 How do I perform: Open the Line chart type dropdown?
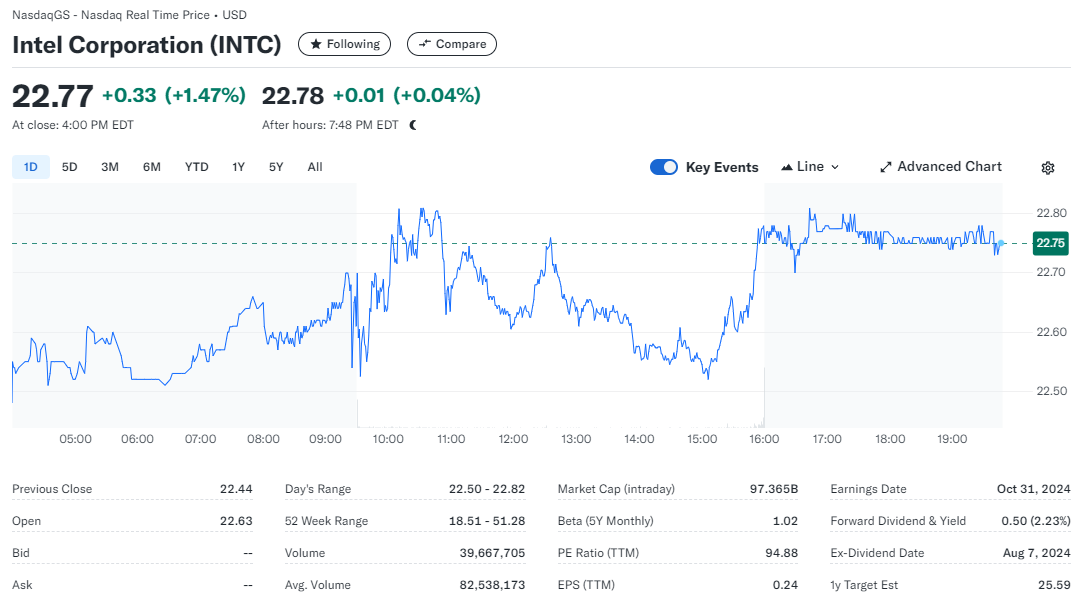tap(810, 166)
